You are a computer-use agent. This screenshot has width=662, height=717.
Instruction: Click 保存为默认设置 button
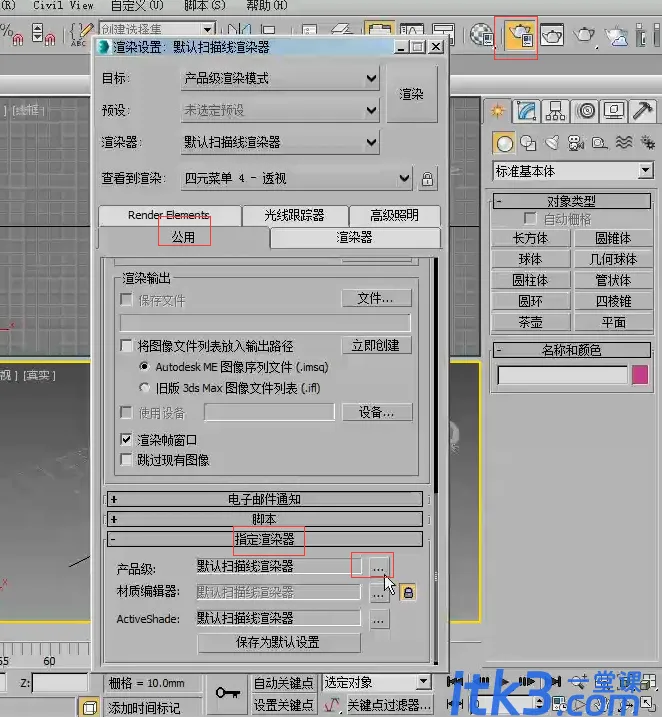(x=278, y=643)
